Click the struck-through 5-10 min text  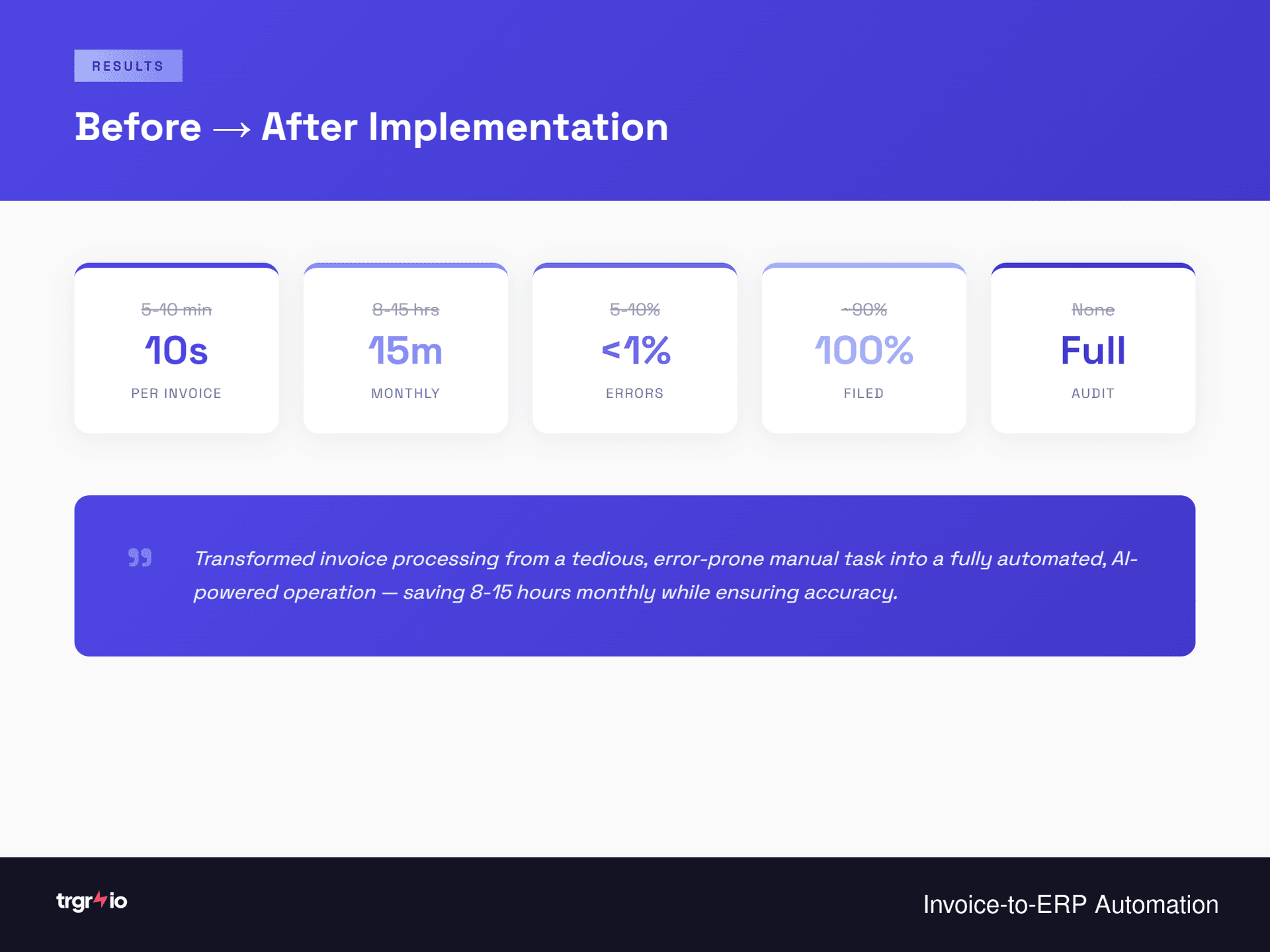pos(176,309)
